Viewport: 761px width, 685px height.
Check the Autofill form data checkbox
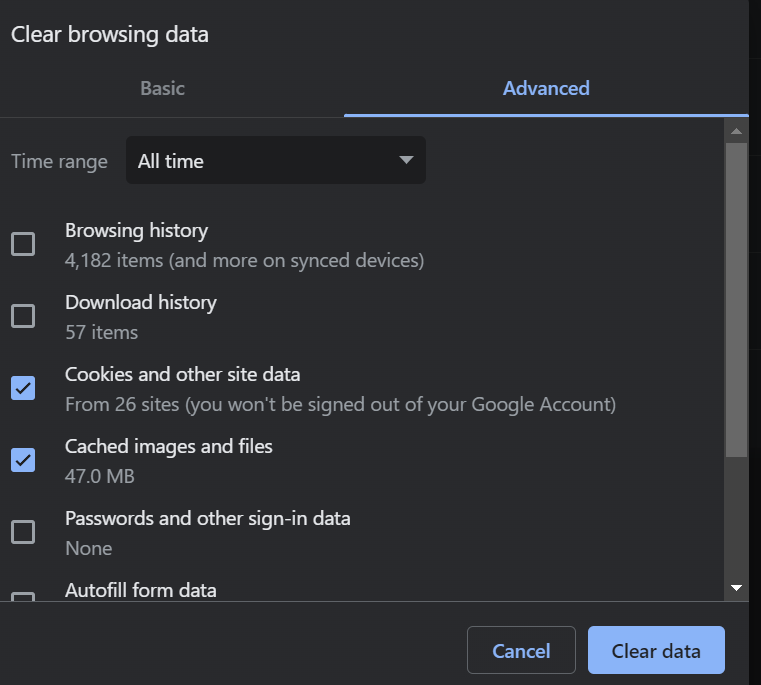click(x=23, y=597)
